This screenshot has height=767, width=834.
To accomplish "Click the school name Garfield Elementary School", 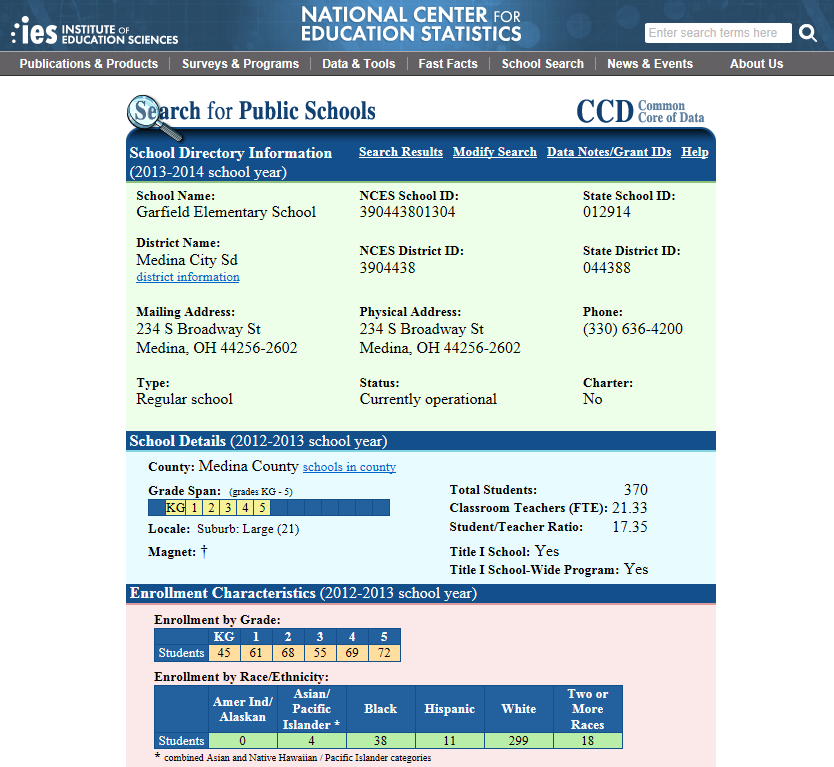I will pyautogui.click(x=226, y=212).
